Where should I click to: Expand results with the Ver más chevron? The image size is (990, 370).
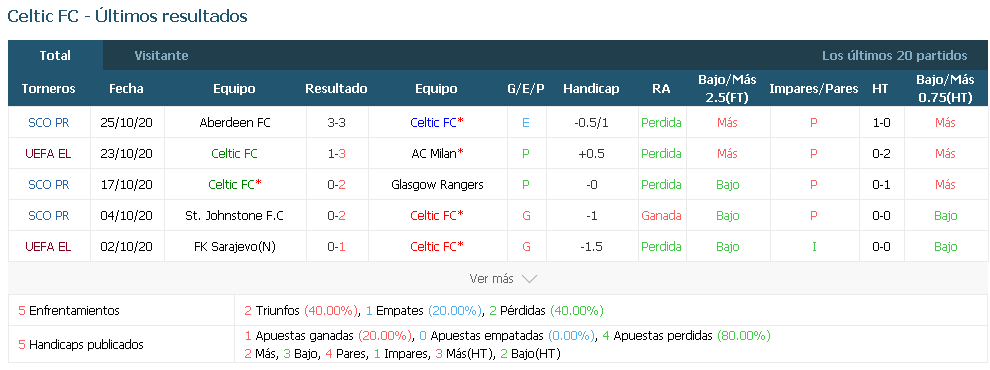click(x=503, y=278)
